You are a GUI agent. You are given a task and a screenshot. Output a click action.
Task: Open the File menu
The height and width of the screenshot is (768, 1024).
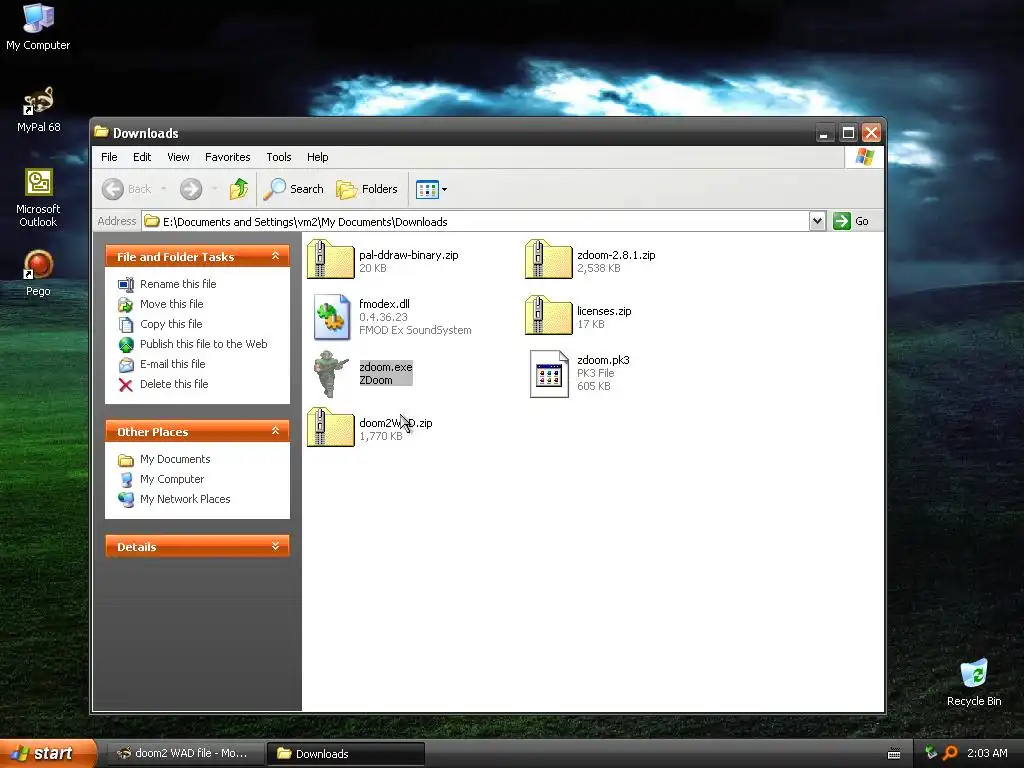tap(109, 157)
